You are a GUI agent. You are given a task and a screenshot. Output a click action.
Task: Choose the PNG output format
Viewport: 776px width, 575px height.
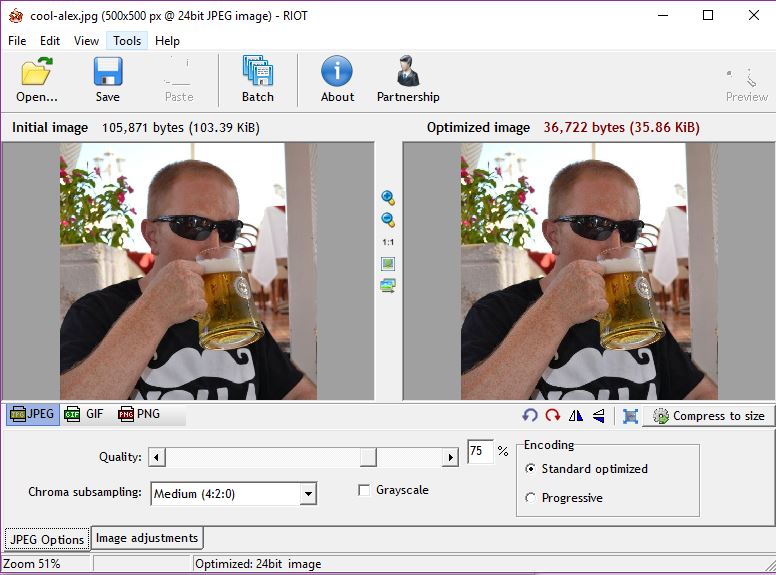pos(139,414)
